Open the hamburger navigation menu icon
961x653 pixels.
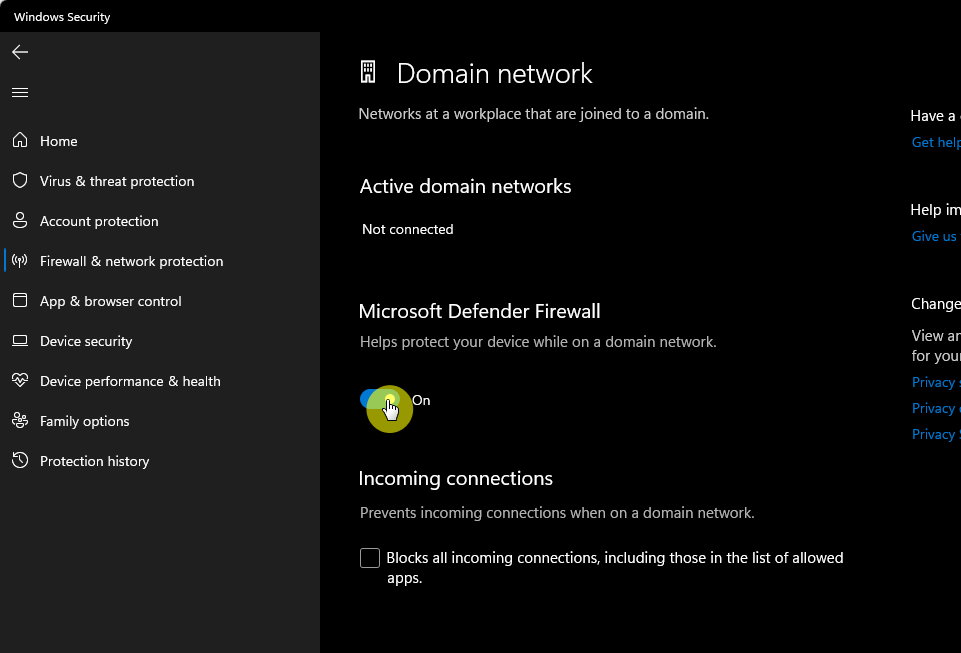tap(20, 93)
